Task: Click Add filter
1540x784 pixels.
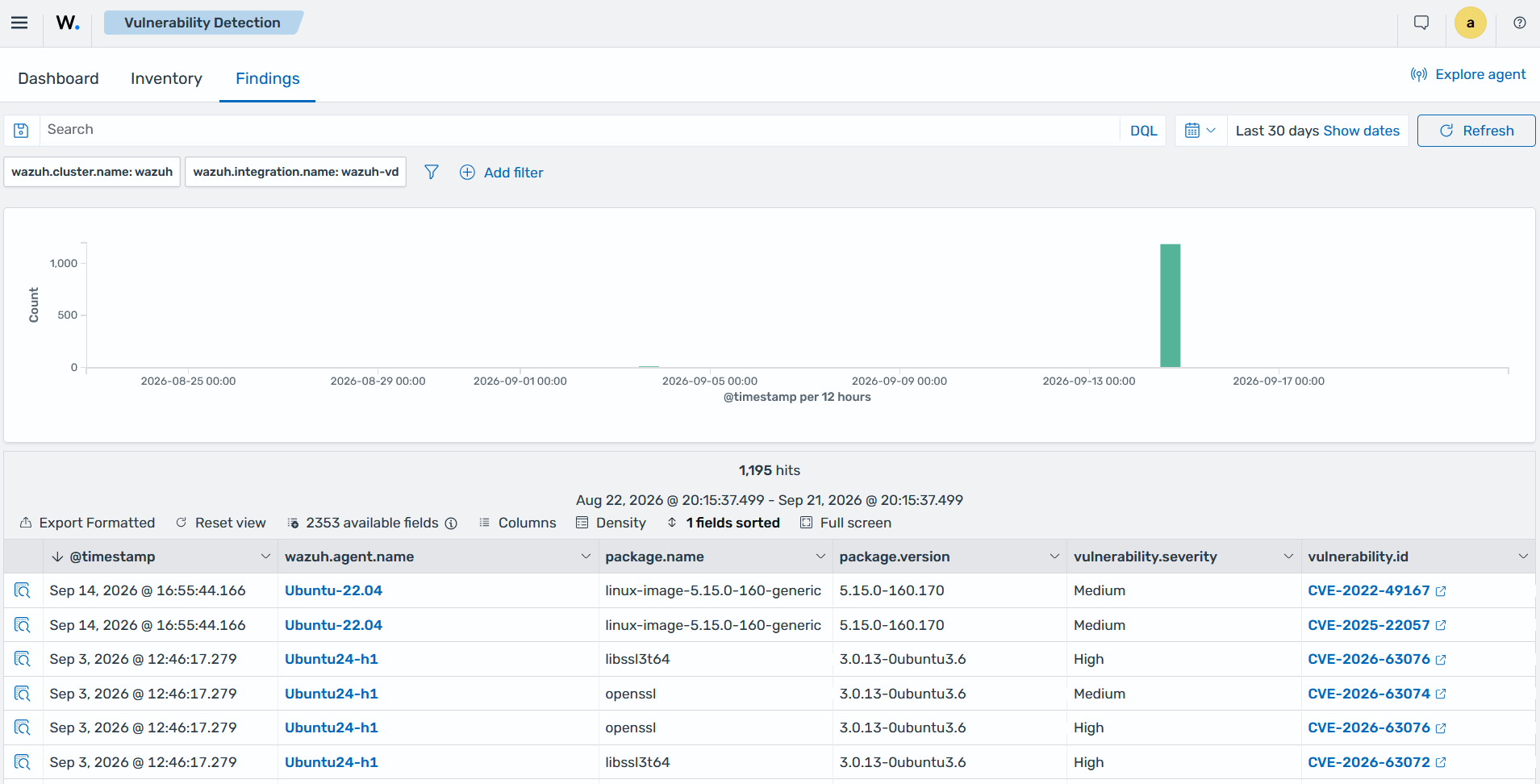Action: point(502,173)
